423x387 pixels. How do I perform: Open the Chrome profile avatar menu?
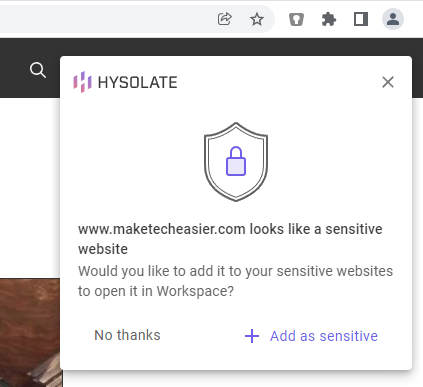click(393, 19)
